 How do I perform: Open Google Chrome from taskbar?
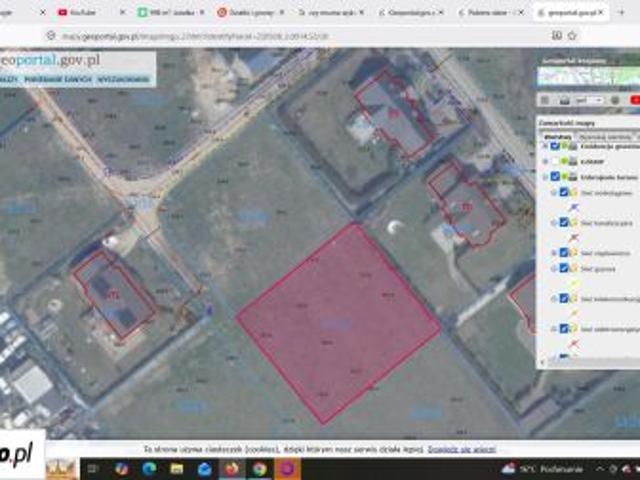(260, 469)
